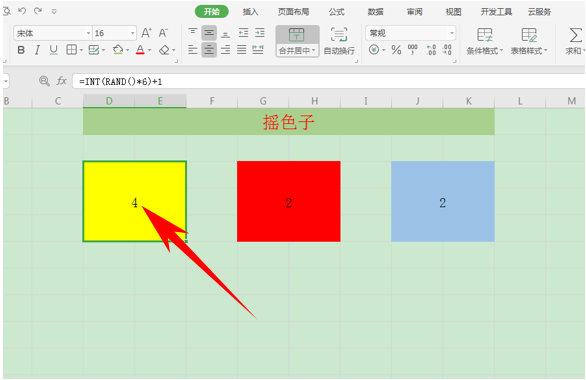Open conditional formatting menu

(485, 41)
